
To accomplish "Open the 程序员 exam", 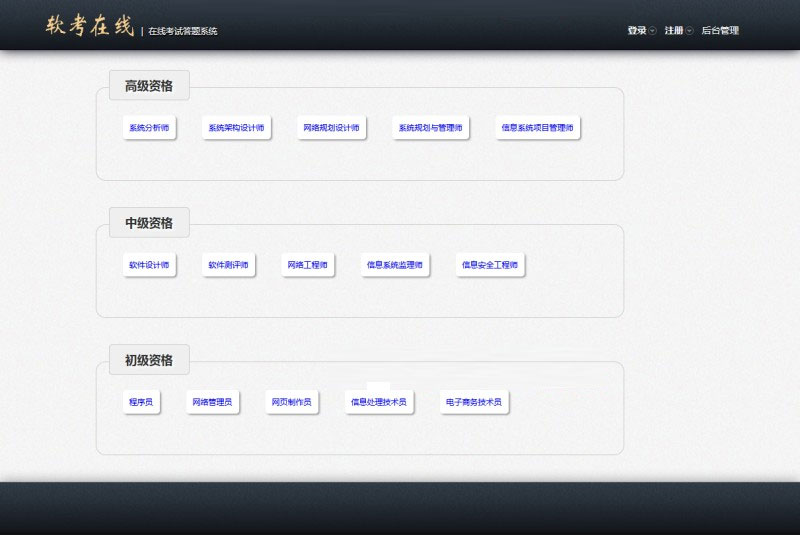I will click(141, 402).
